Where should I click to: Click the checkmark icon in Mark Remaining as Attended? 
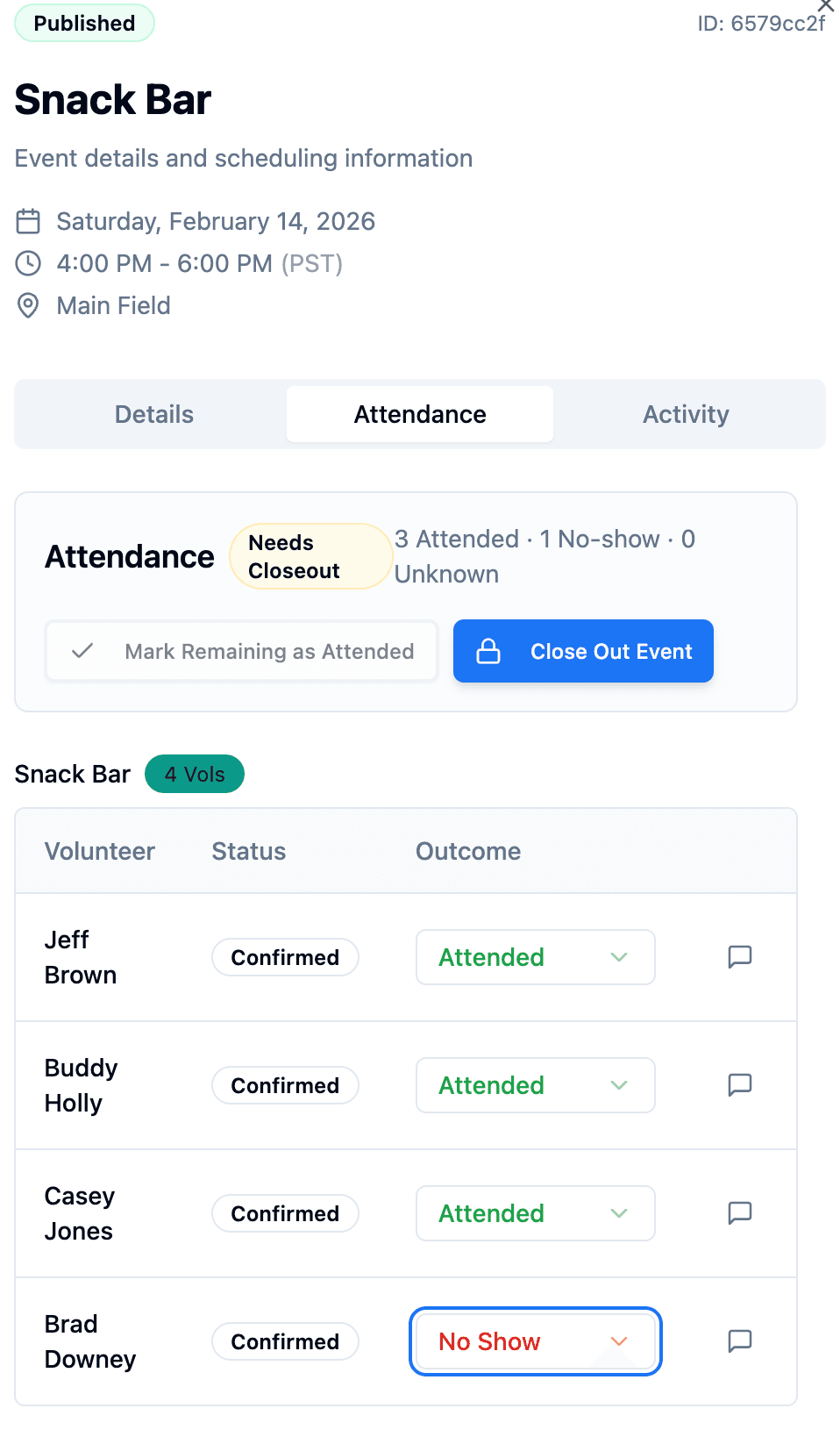(x=82, y=651)
